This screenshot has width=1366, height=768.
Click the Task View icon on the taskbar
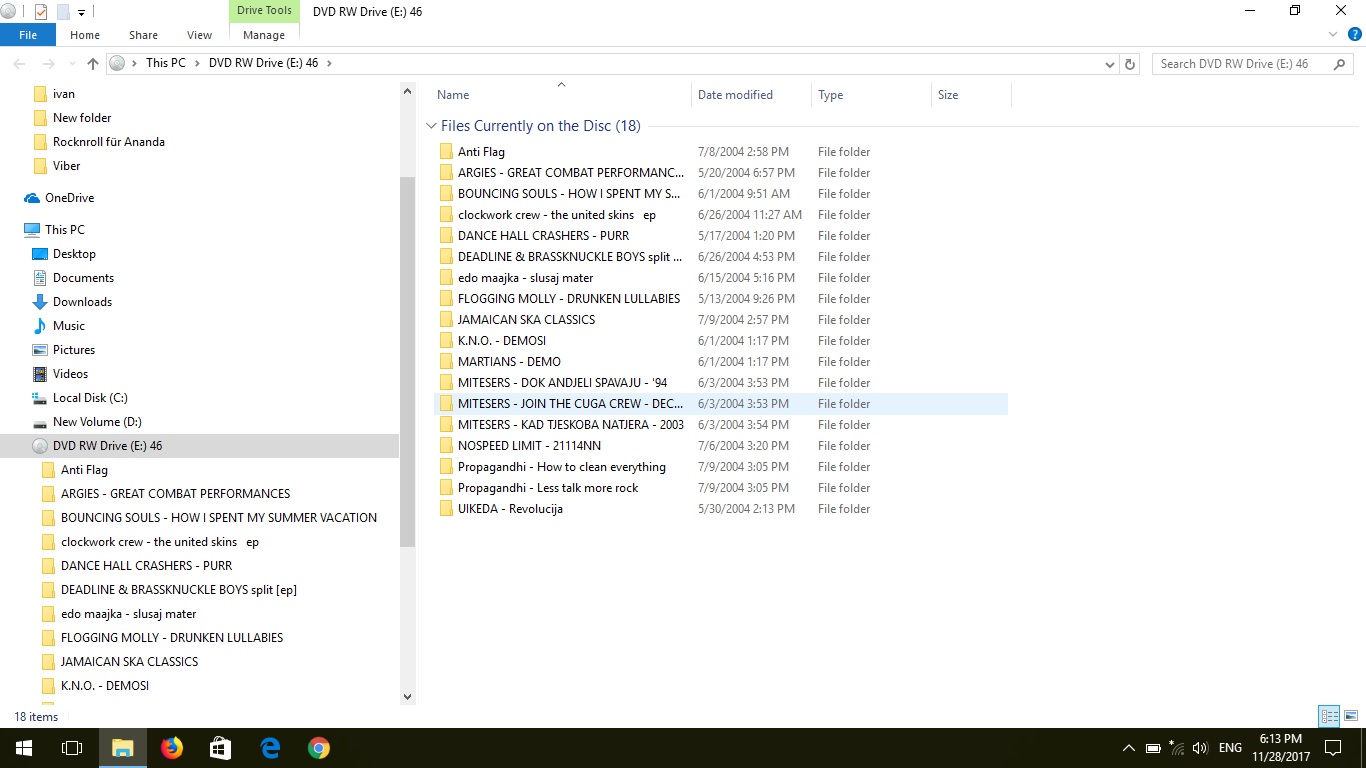coord(72,748)
